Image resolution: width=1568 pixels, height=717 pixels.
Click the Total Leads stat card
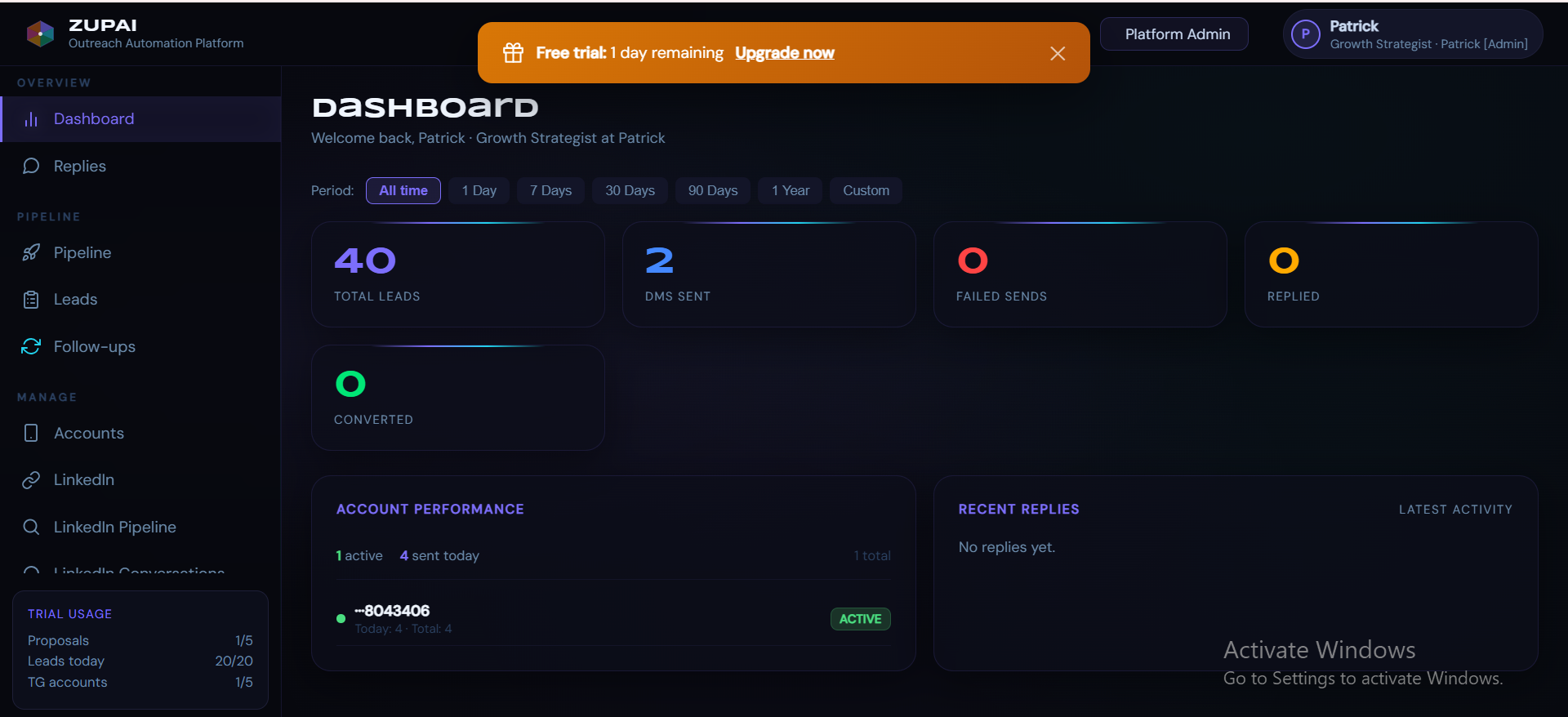coord(458,274)
